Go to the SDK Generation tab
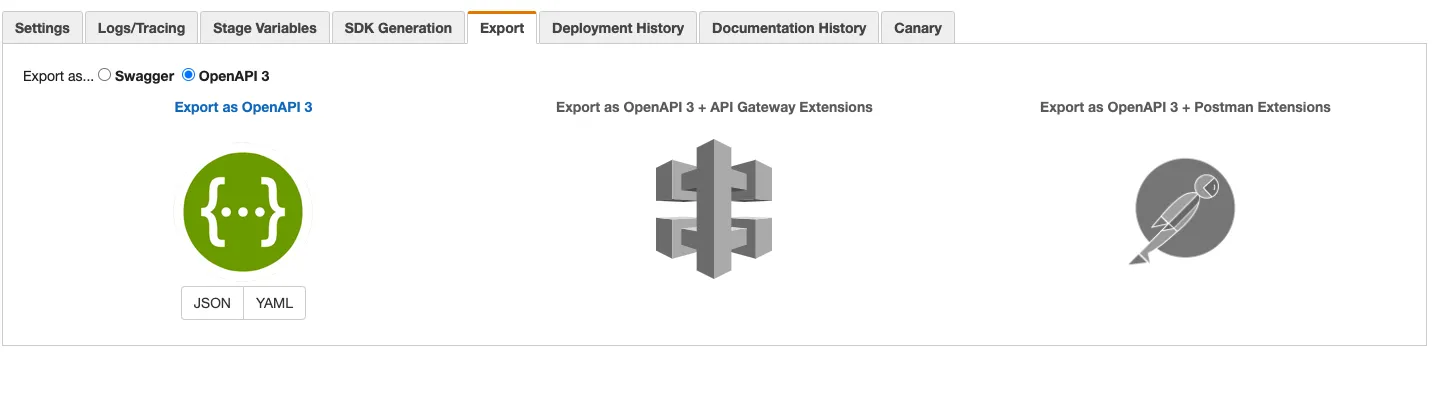Screen dimensions: 1445x412 click(398, 28)
